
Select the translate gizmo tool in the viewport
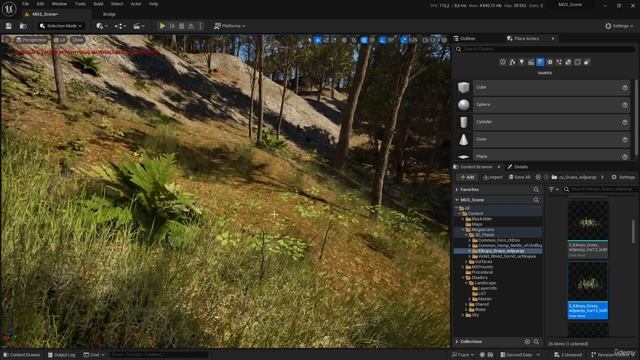tap(318, 40)
